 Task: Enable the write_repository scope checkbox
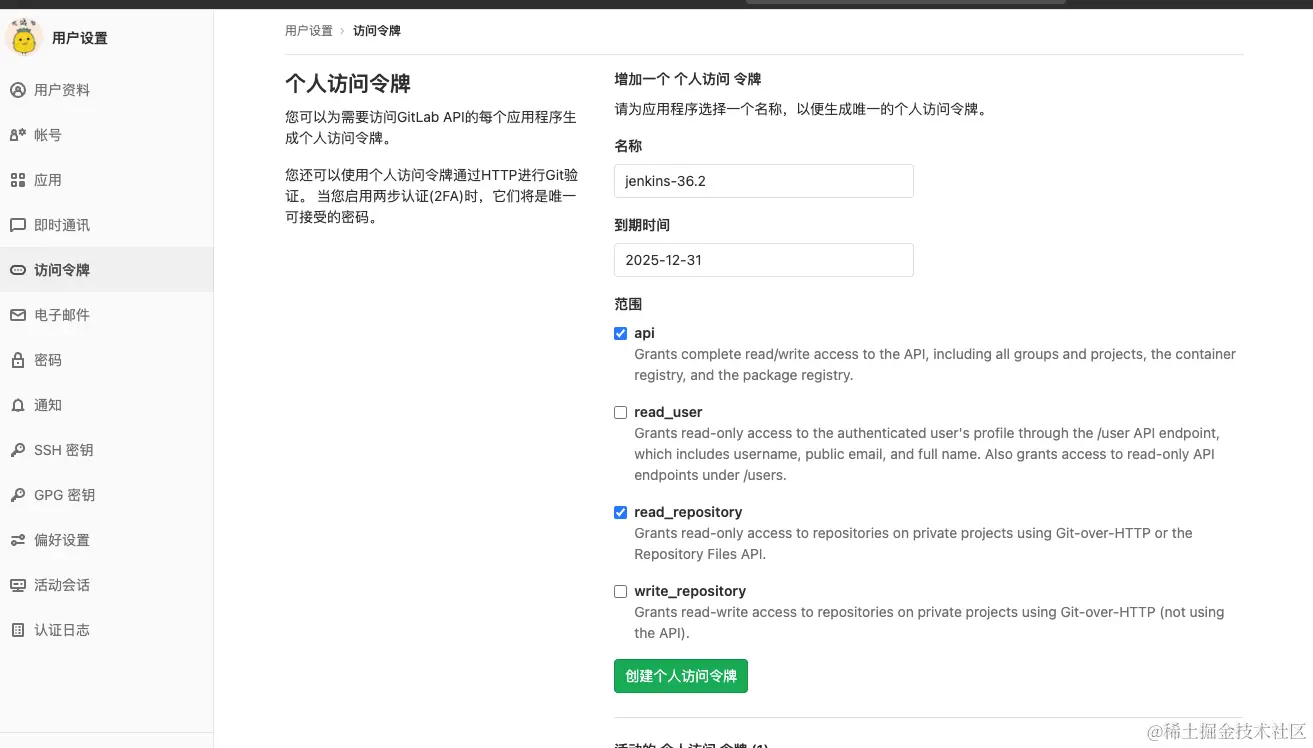click(620, 591)
